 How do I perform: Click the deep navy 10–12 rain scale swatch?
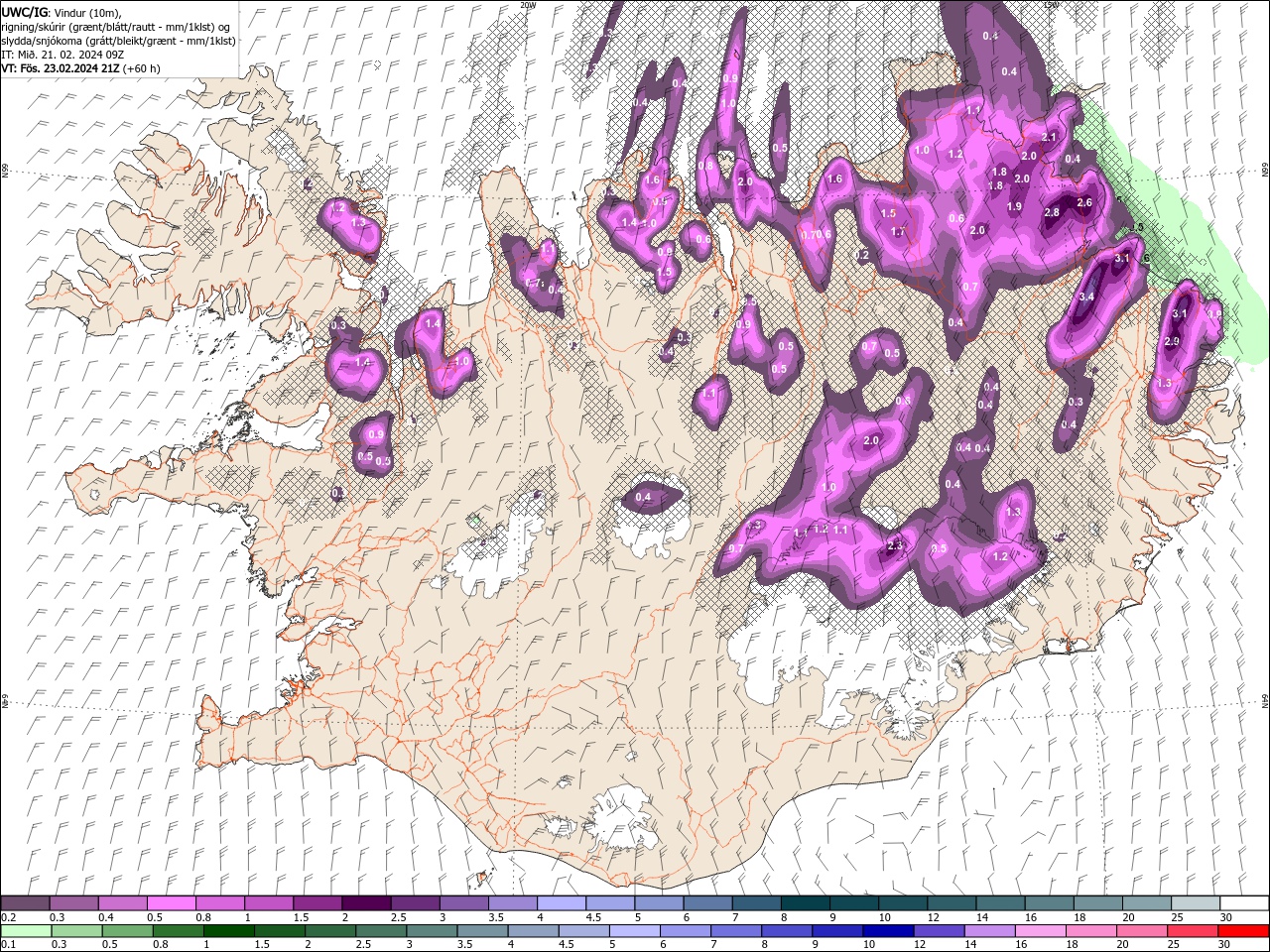[x=888, y=931]
